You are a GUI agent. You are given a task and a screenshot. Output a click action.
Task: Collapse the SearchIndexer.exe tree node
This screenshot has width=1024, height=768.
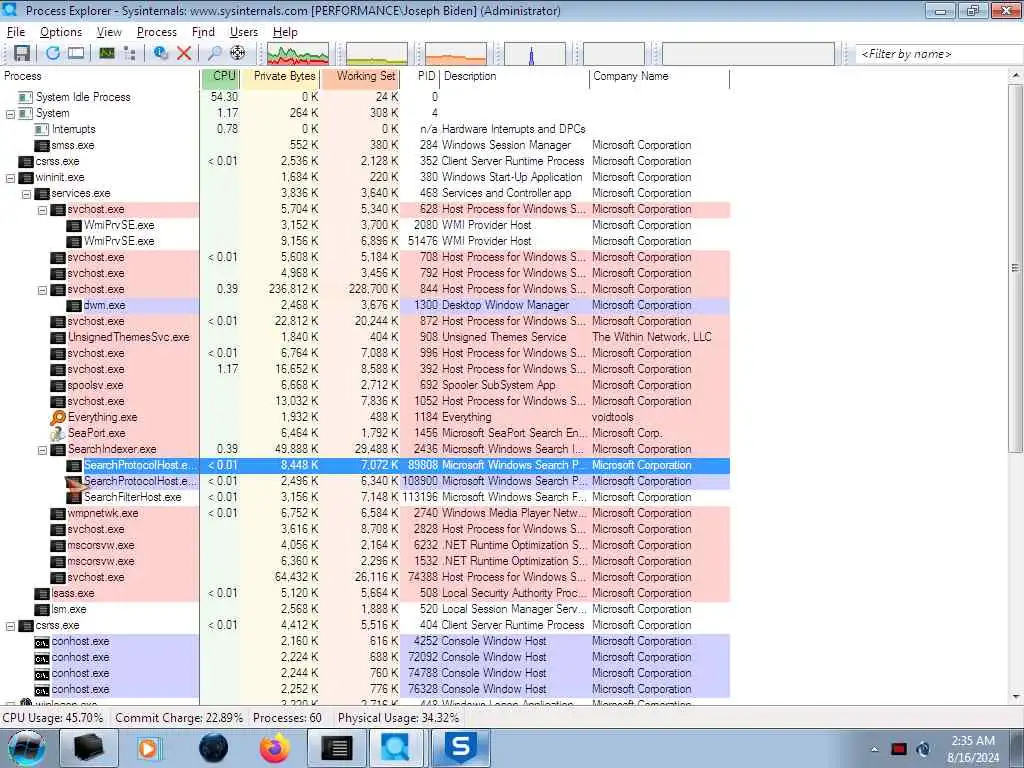click(x=42, y=450)
